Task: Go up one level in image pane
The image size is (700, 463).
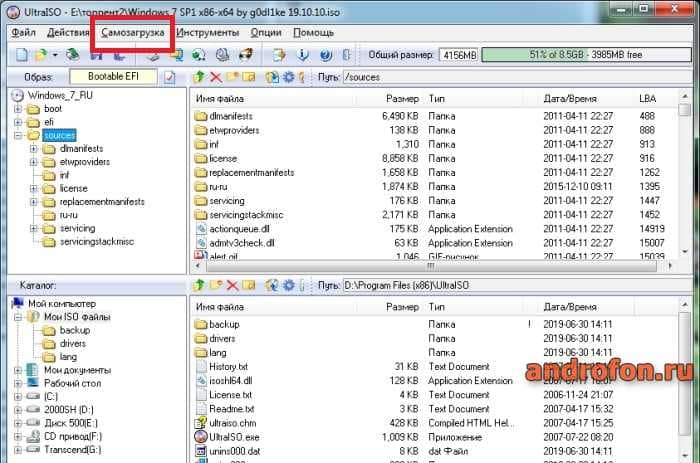Action: 199,77
